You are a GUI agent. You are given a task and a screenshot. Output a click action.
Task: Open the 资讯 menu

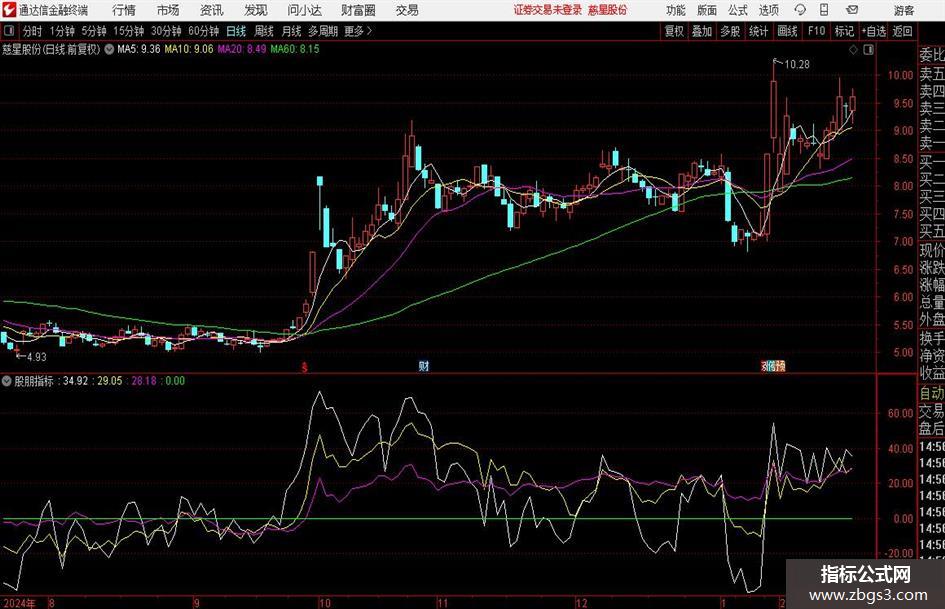(212, 10)
